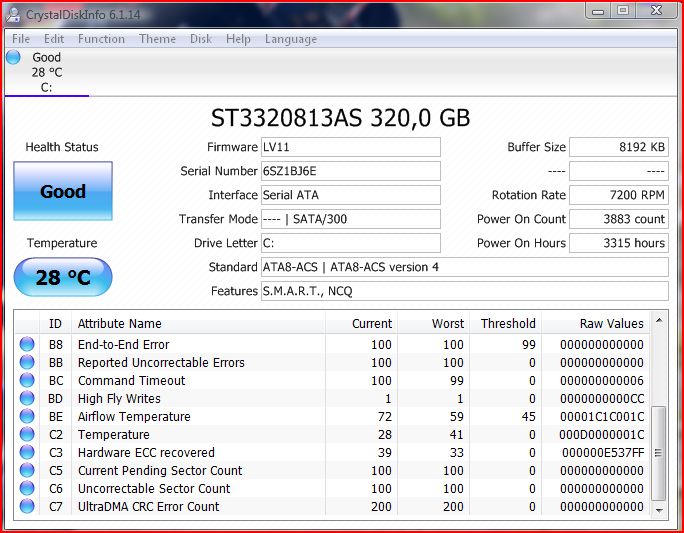Minimize the CrystalDiskInfo window
The height and width of the screenshot is (533, 684).
[x=598, y=10]
